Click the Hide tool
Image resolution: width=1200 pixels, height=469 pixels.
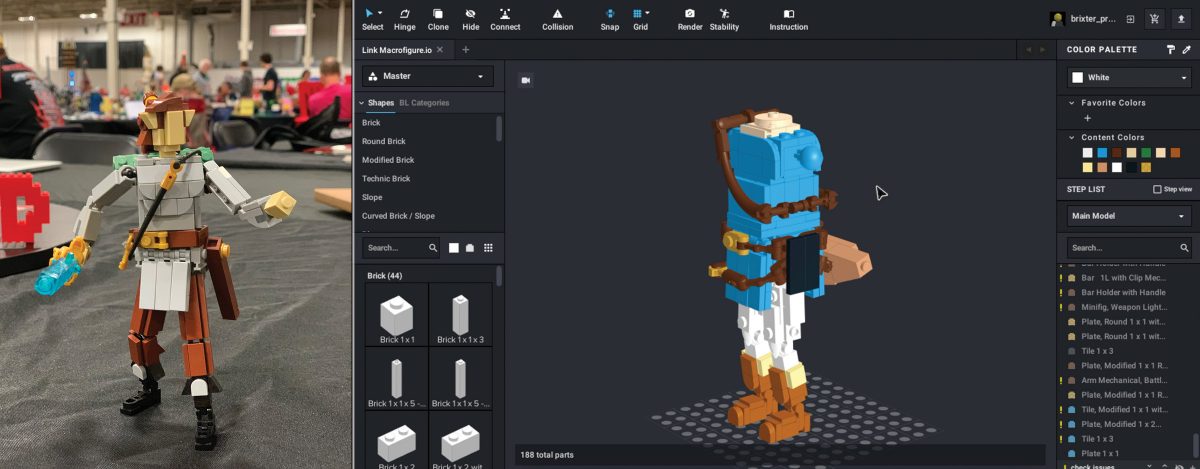coord(471,19)
